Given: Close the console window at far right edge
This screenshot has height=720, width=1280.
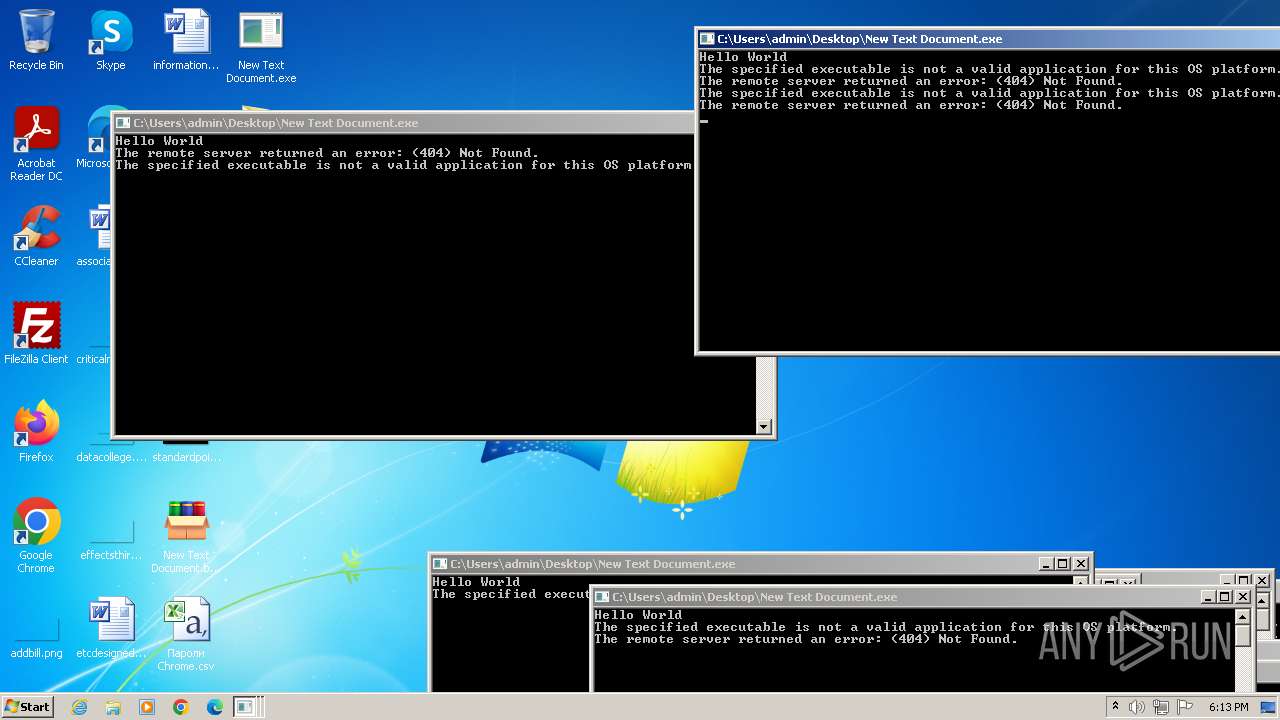Looking at the screenshot, I should click(x=1262, y=580).
